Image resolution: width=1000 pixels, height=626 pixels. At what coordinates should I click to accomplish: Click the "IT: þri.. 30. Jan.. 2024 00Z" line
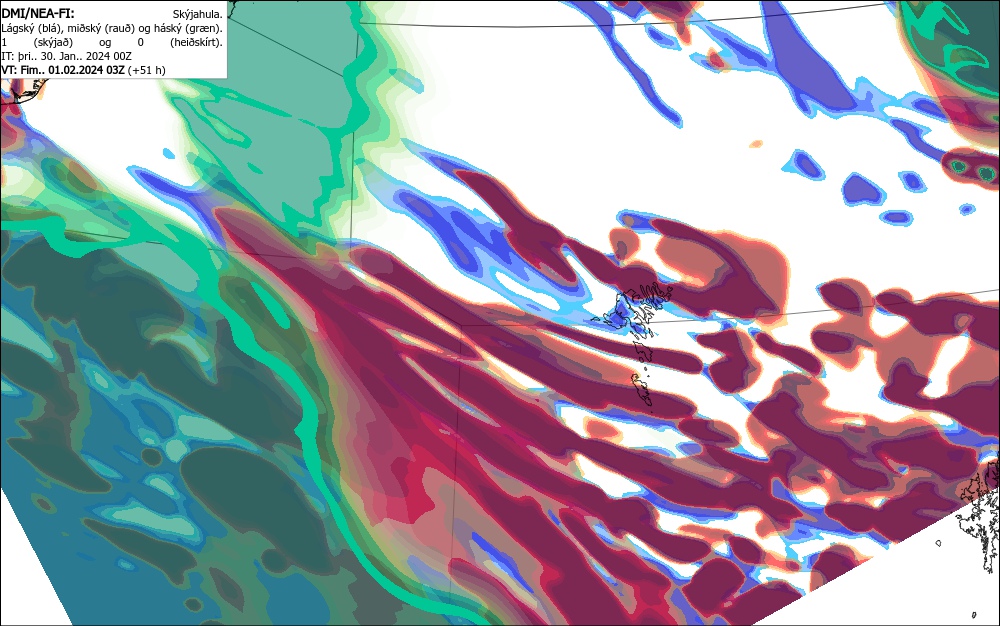tap(66, 56)
